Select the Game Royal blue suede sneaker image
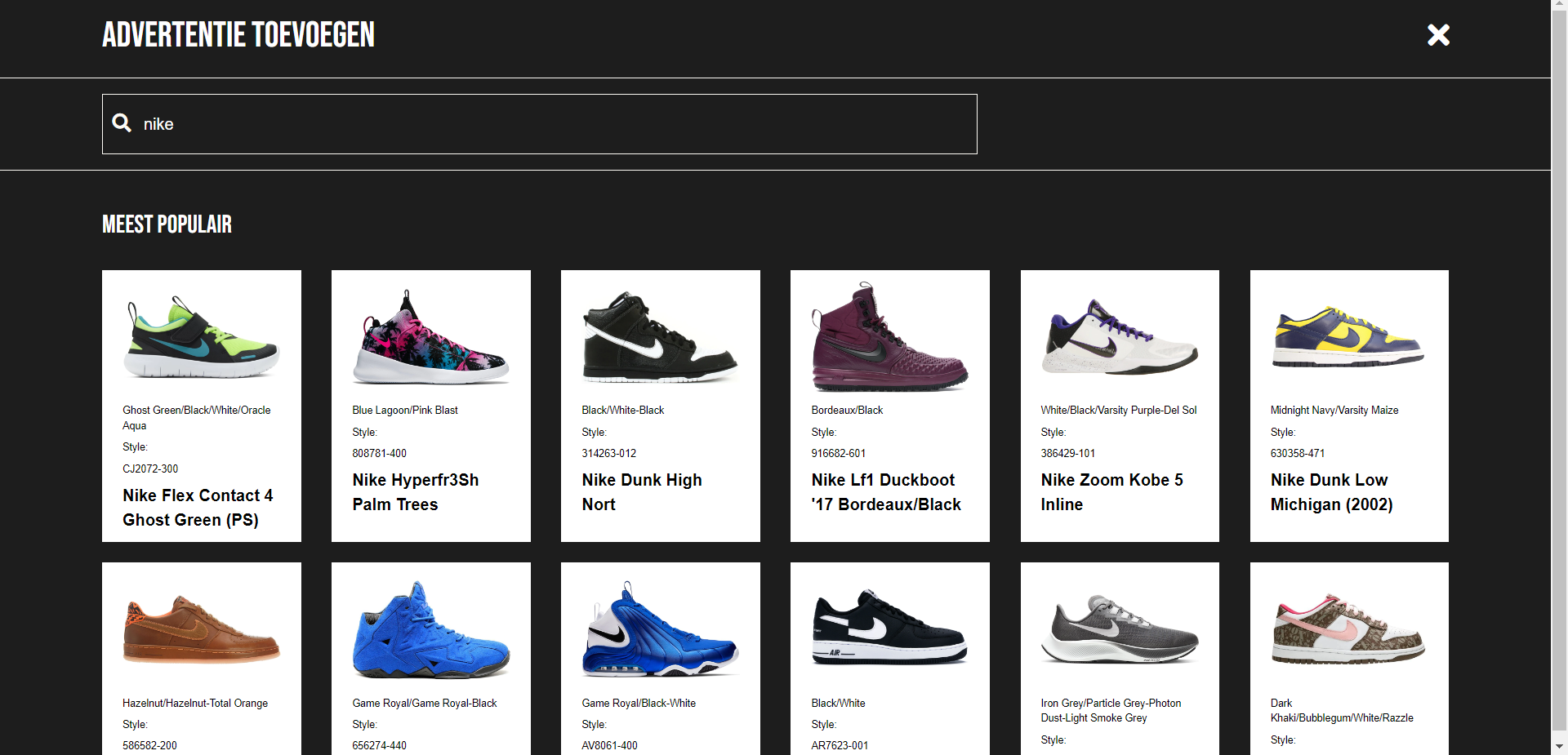 (x=431, y=630)
